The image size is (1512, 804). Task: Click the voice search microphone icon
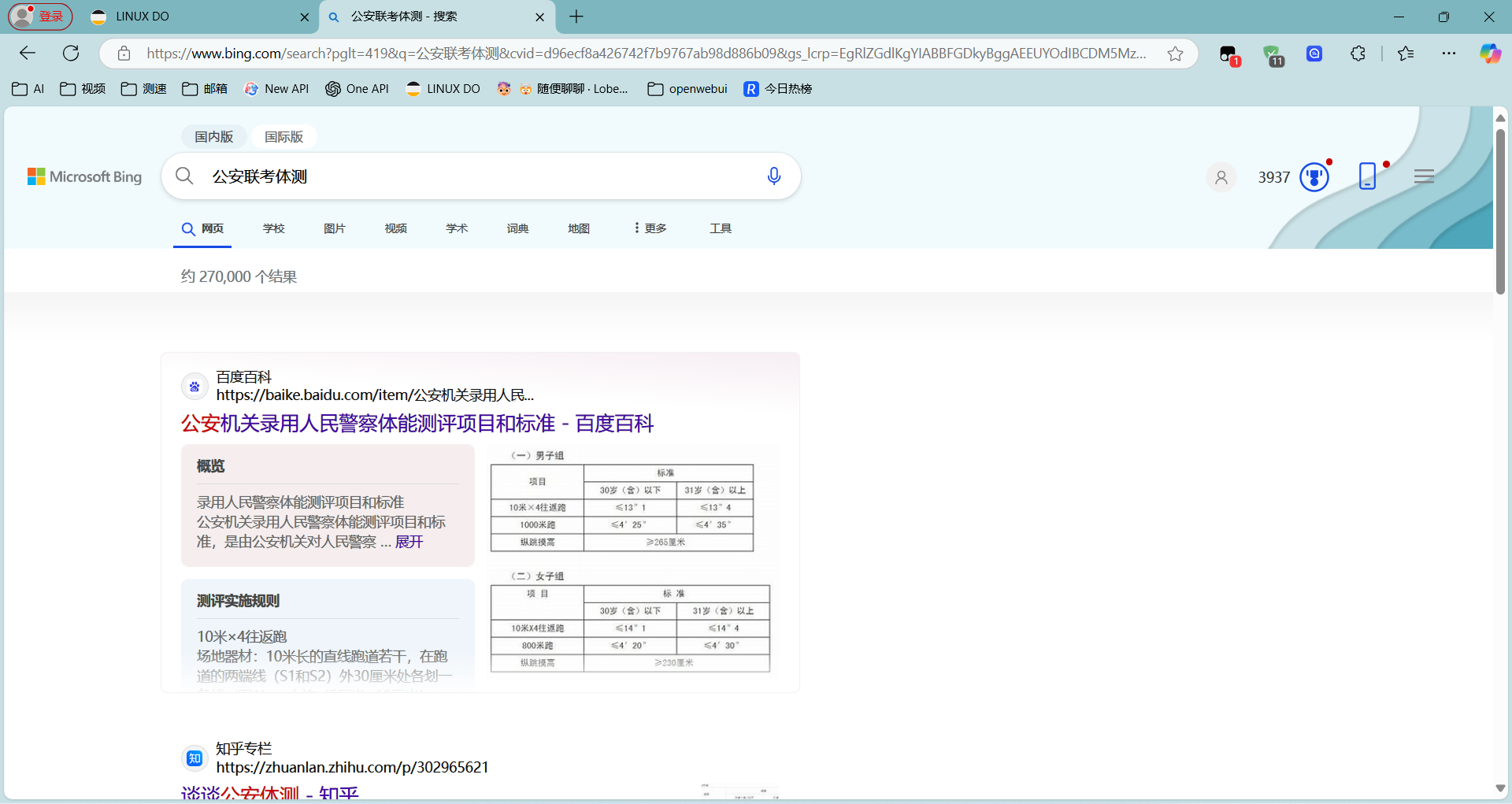pyautogui.click(x=773, y=176)
